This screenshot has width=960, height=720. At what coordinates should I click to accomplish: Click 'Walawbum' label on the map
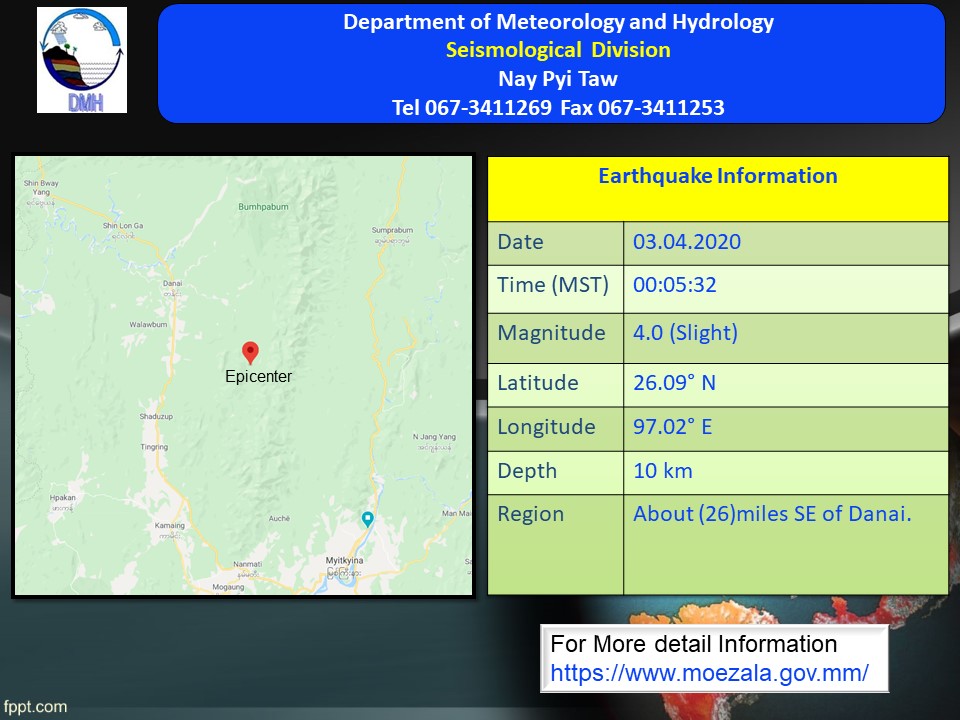[148, 324]
